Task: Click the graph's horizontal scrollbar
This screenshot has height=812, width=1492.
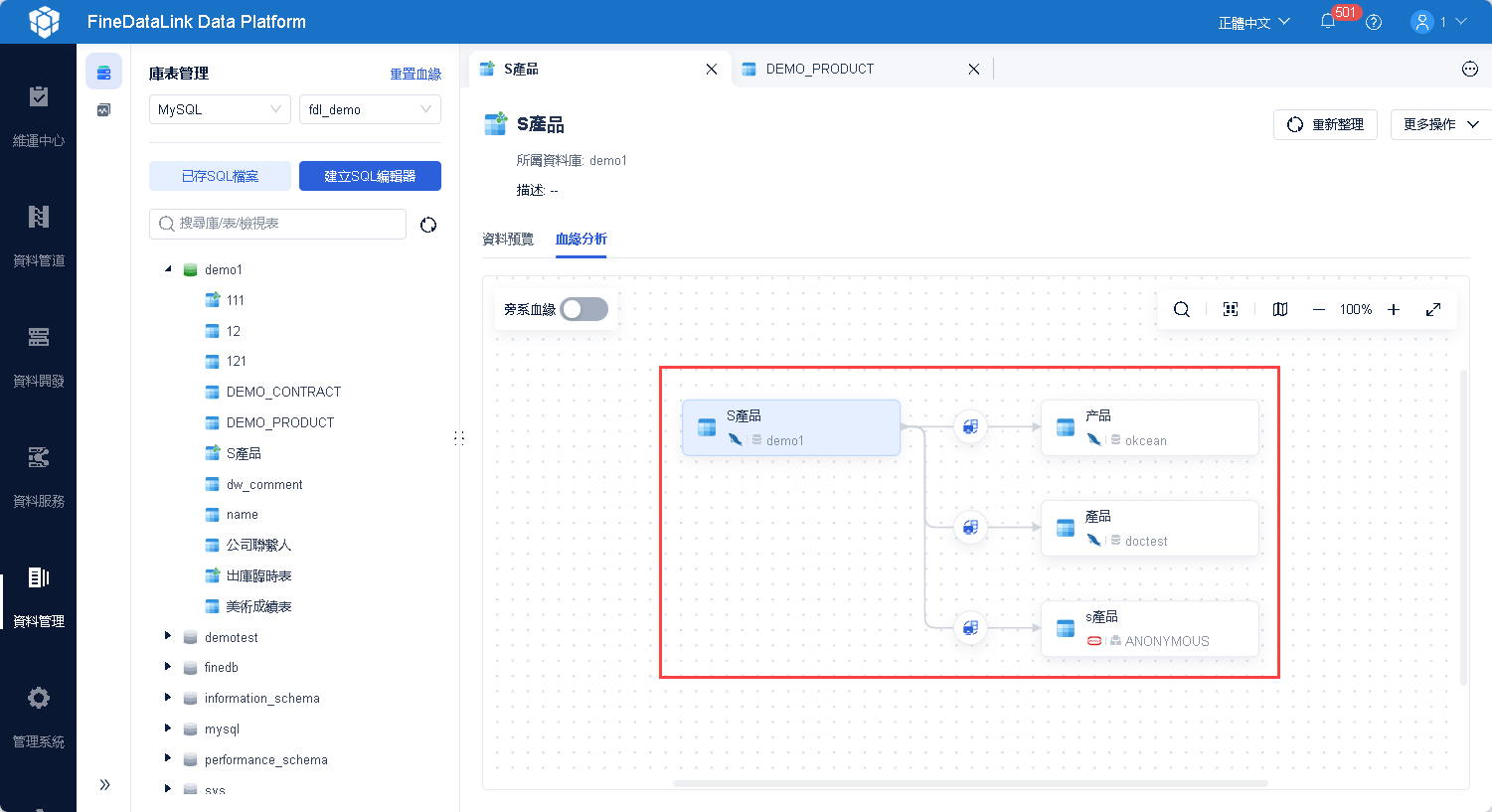Action: (x=970, y=783)
